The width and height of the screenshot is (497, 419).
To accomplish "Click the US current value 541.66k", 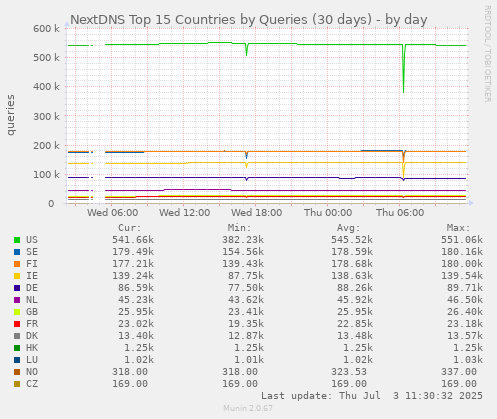I will (133, 240).
